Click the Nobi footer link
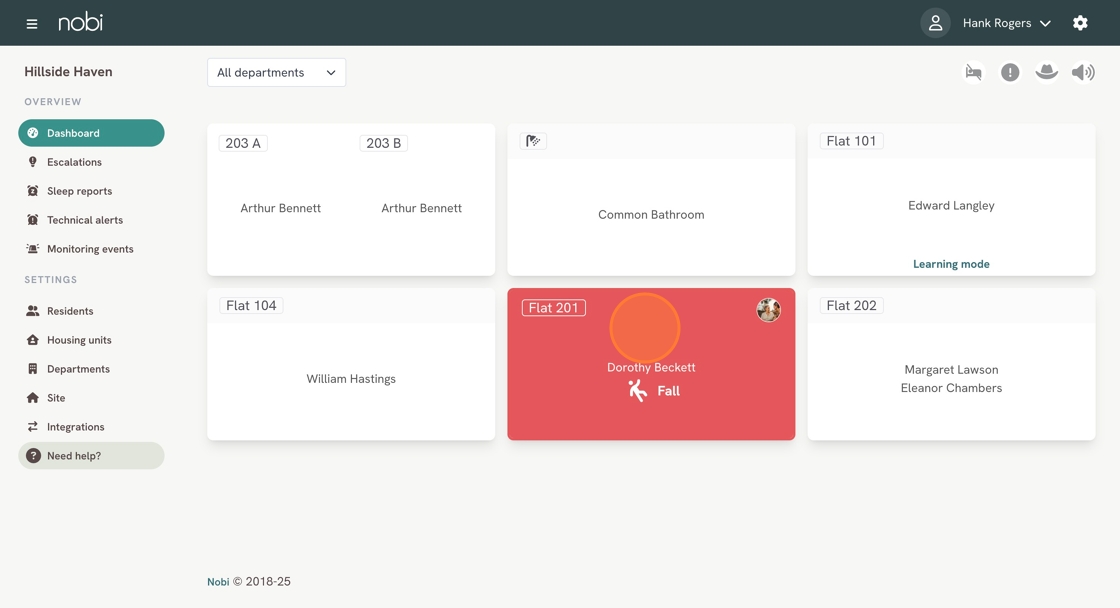Viewport: 1120px width, 608px height. pos(218,582)
